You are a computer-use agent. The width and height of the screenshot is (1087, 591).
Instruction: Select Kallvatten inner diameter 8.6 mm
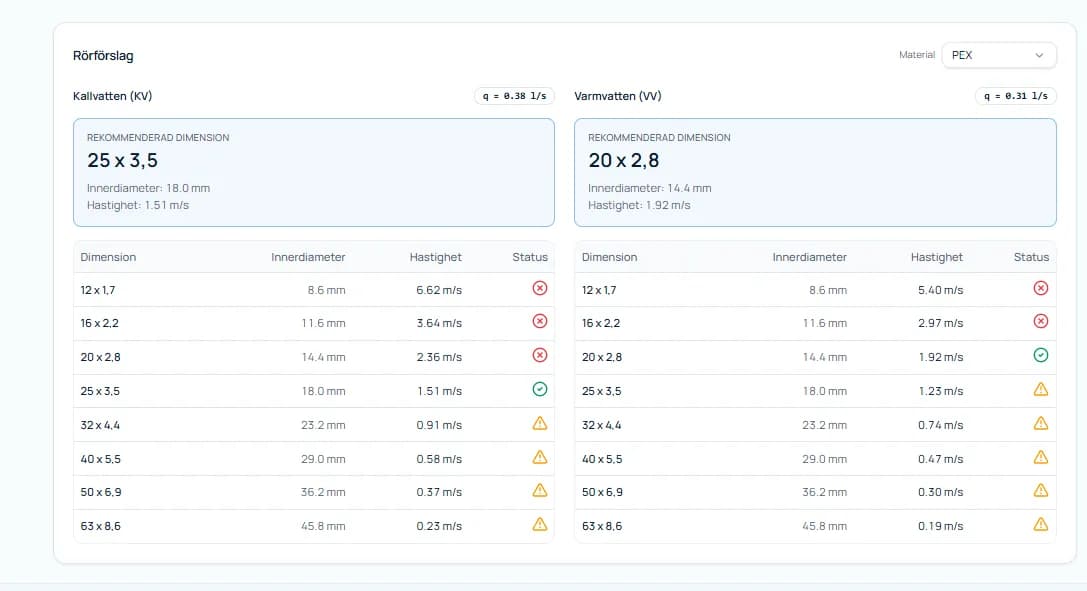(327, 290)
